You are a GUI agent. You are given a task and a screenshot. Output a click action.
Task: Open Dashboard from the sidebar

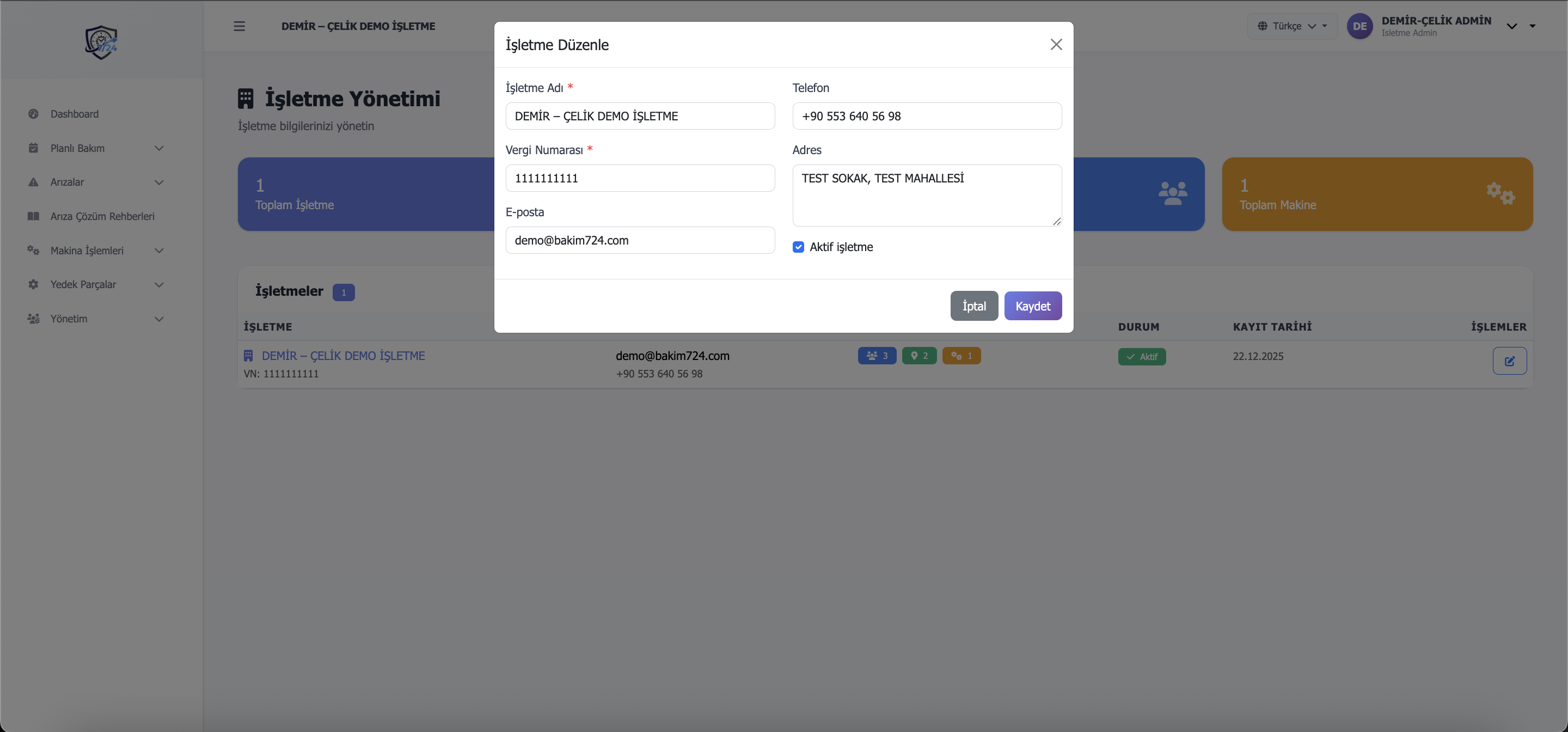[x=74, y=114]
